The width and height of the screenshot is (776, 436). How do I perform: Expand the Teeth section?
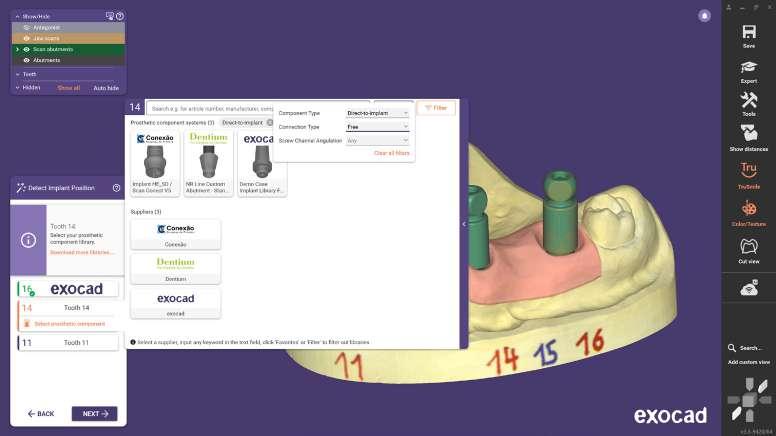18,74
